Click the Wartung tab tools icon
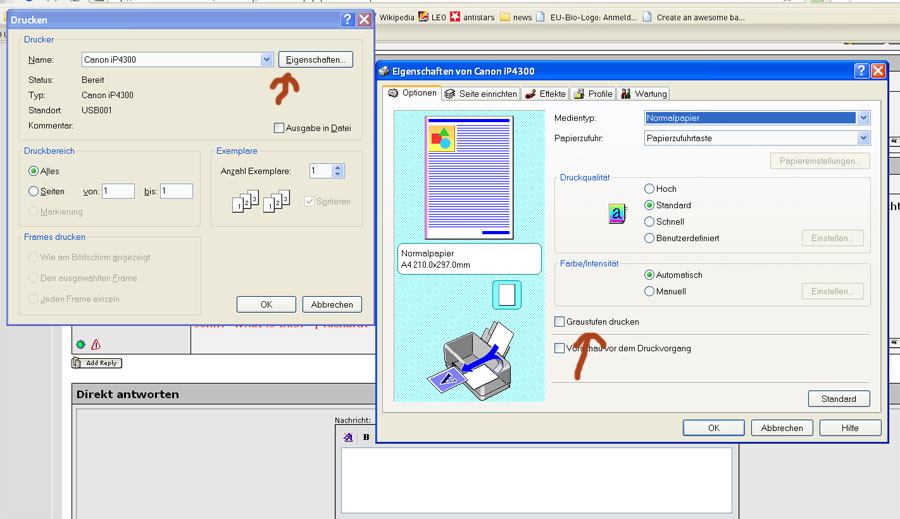The image size is (900, 519). click(626, 94)
